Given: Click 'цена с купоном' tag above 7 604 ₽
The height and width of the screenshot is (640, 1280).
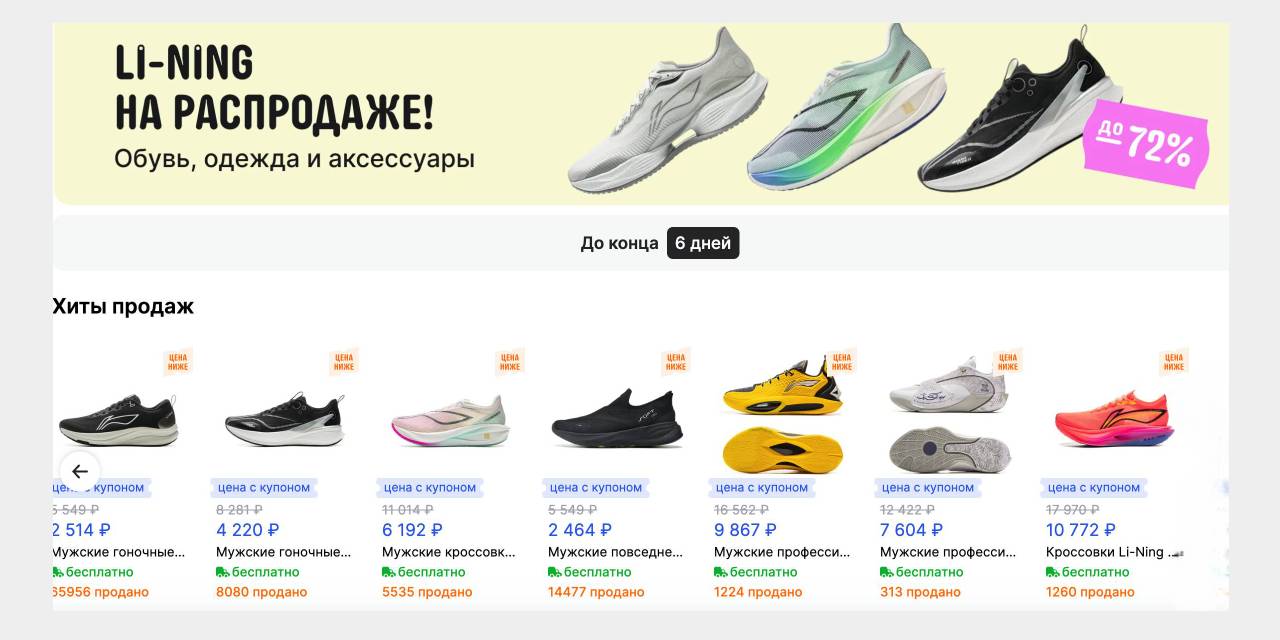Looking at the screenshot, I should pos(928,488).
